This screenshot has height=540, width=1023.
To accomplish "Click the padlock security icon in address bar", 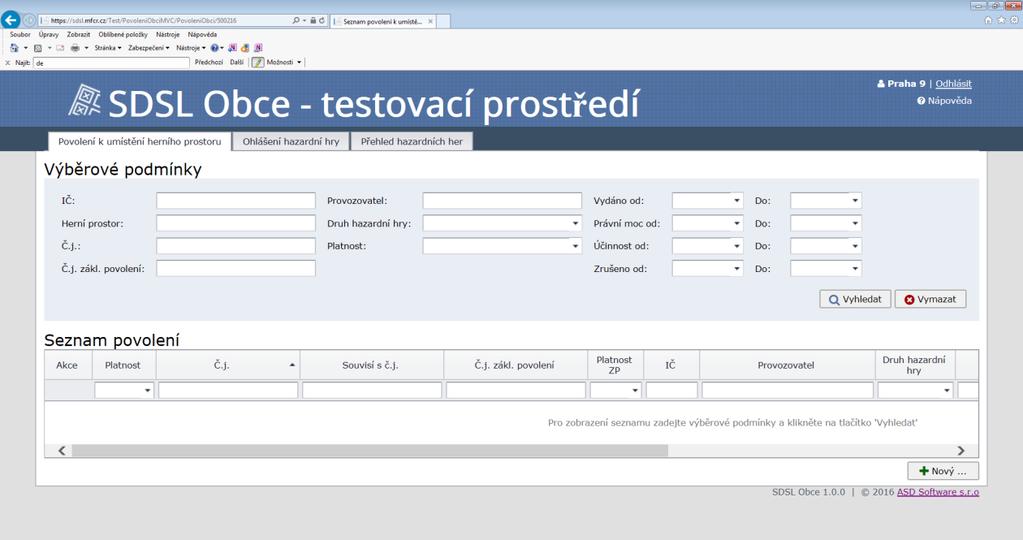I will coord(313,21).
